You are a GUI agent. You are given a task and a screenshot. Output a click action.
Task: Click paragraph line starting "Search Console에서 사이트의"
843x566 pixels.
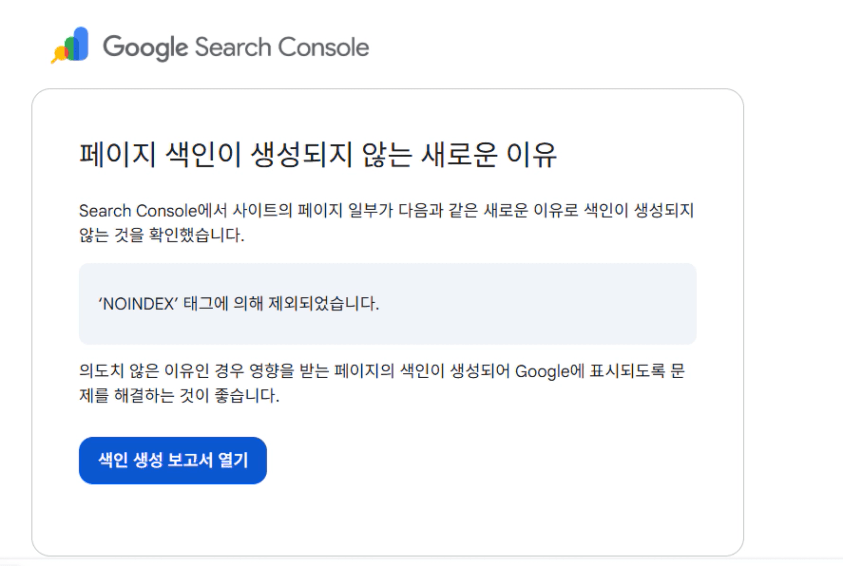[x=387, y=210]
